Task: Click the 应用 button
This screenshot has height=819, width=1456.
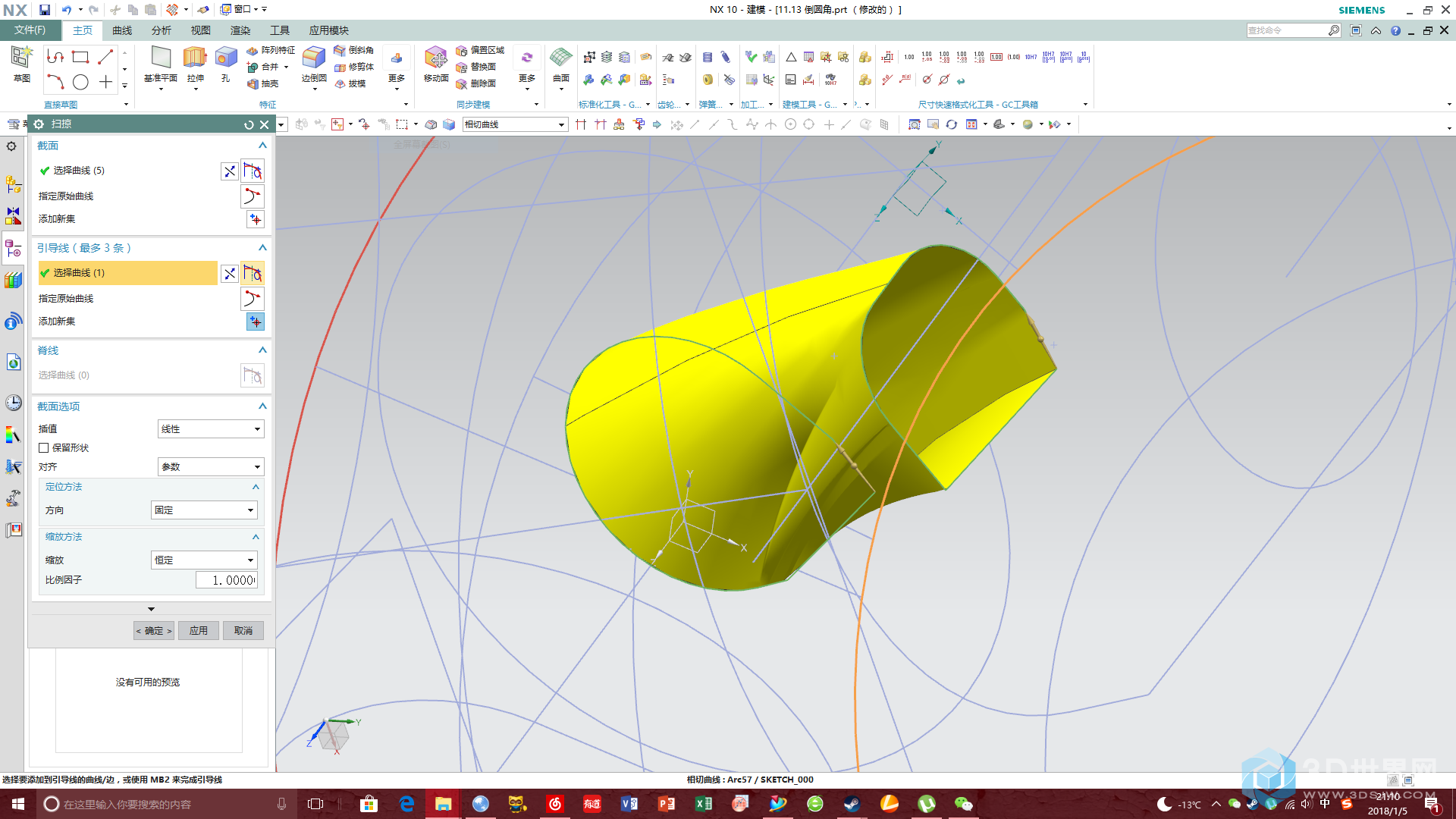Action: click(199, 631)
